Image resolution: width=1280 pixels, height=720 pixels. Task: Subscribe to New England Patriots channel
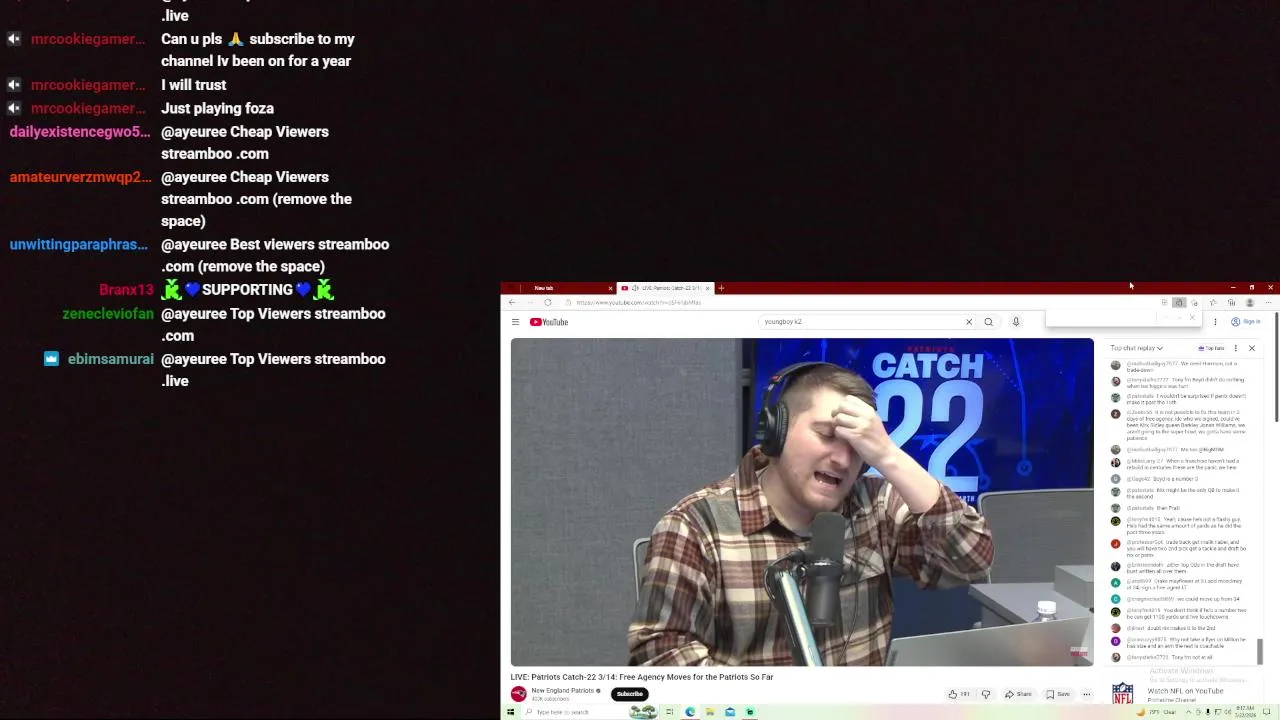[x=629, y=694]
